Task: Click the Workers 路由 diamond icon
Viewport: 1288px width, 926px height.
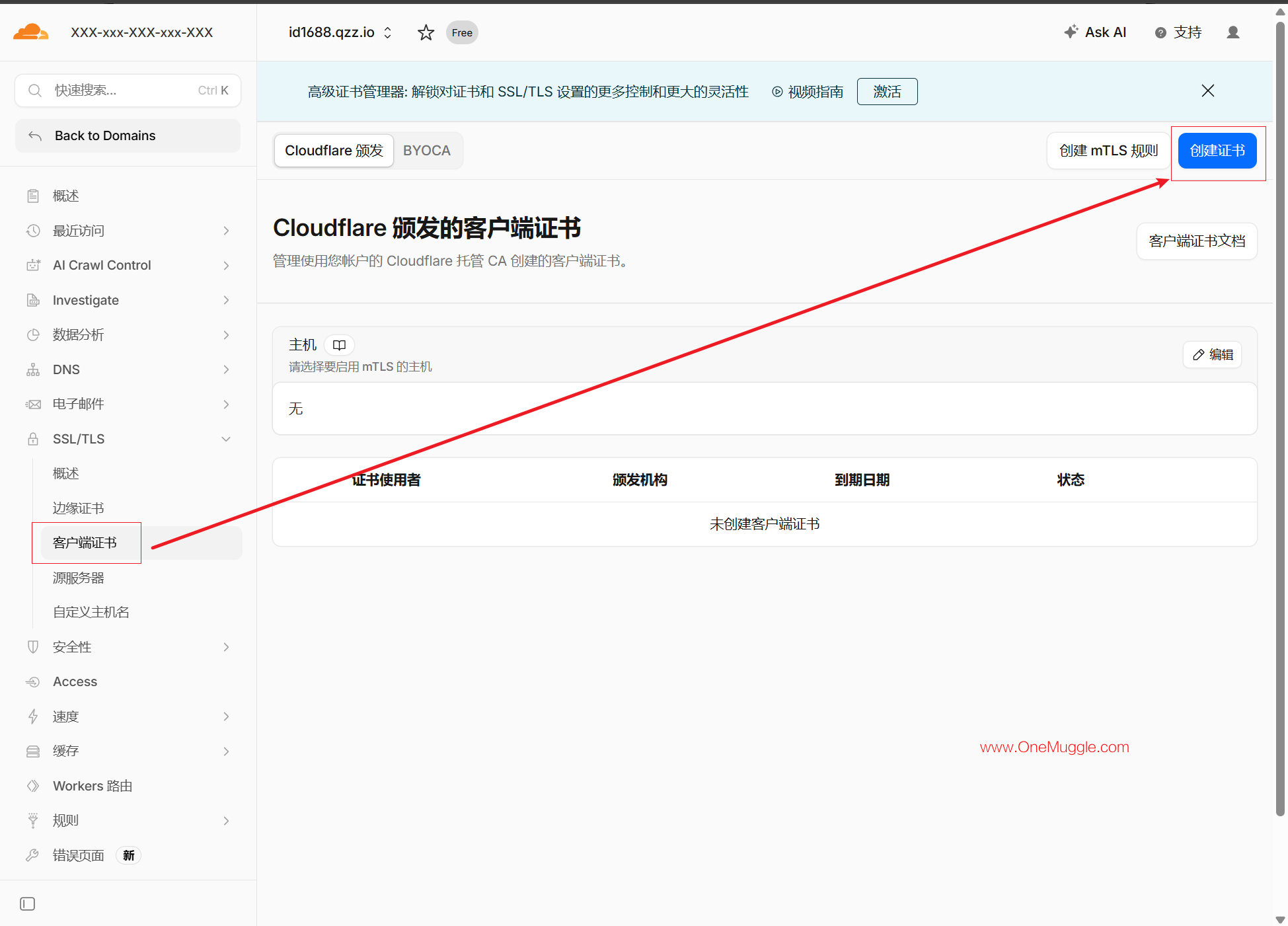Action: [33, 786]
